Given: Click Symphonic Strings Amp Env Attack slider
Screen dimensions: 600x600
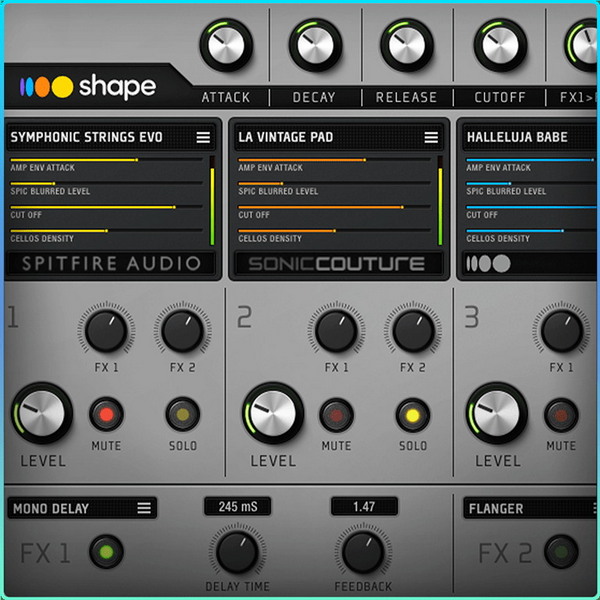Looking at the screenshot, I should pos(106,160).
